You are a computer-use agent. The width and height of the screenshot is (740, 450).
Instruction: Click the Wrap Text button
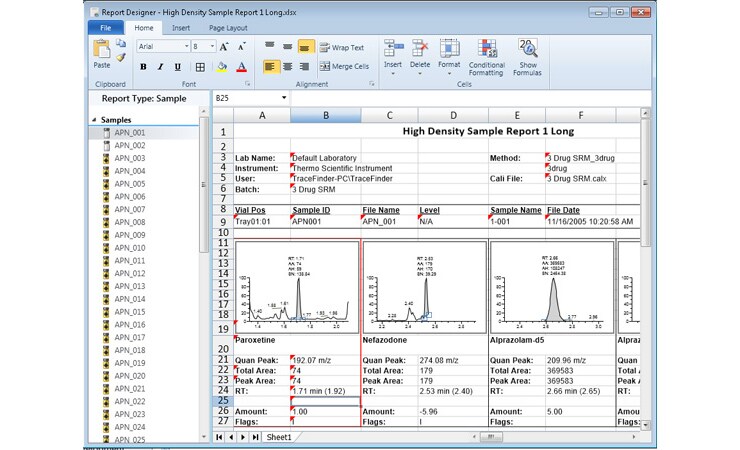341,47
